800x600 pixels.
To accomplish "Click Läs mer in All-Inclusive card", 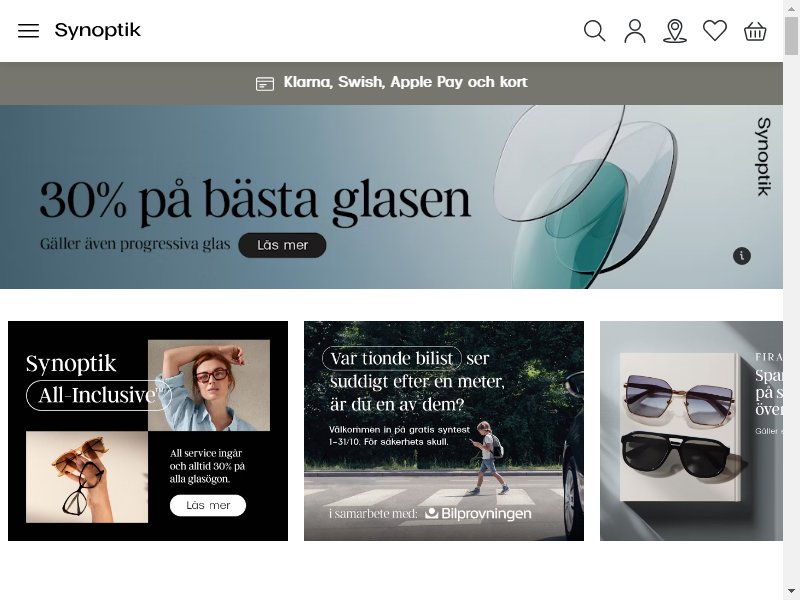I will [208, 505].
